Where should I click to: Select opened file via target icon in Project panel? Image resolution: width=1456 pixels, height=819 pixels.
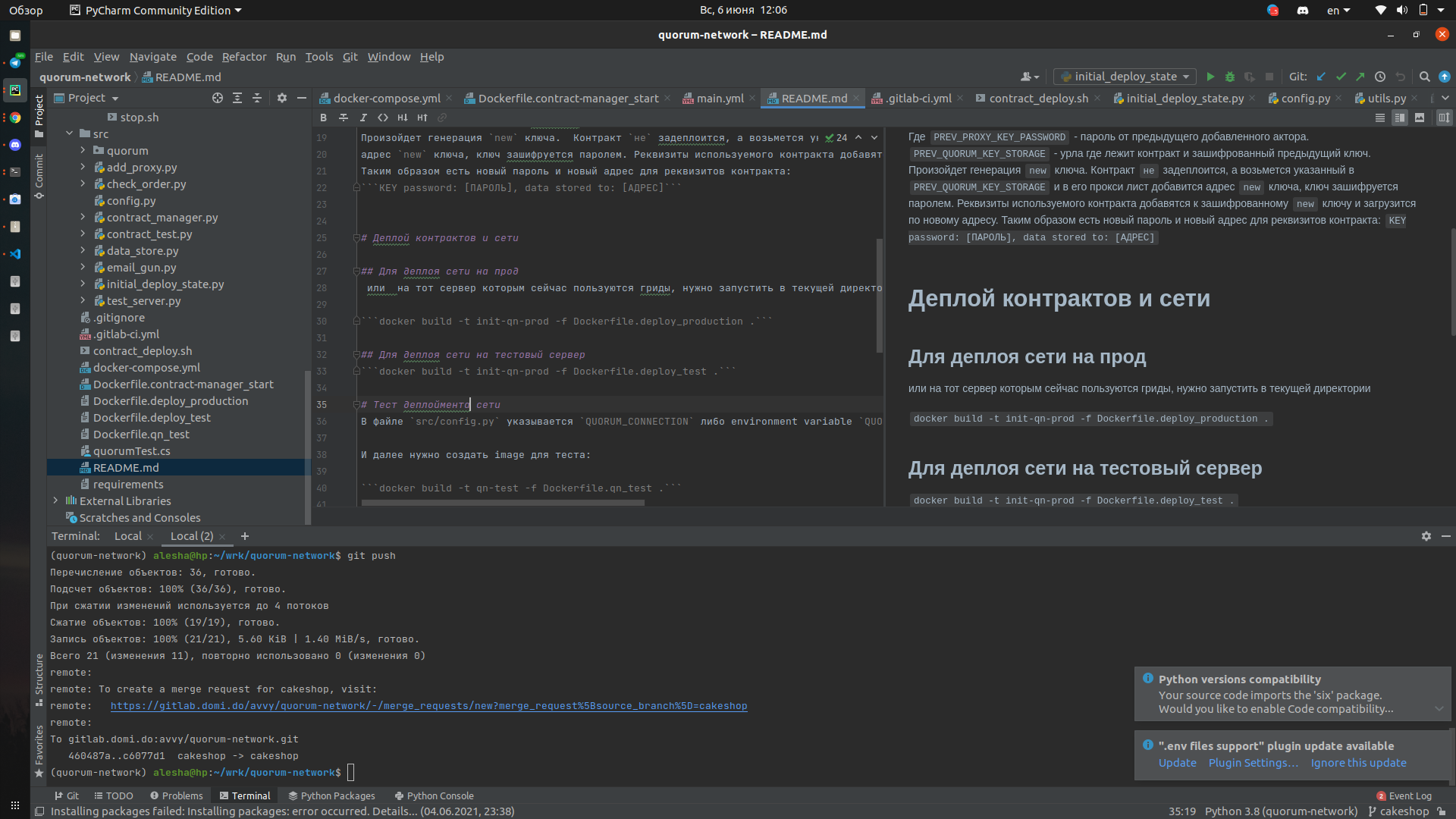tap(218, 98)
